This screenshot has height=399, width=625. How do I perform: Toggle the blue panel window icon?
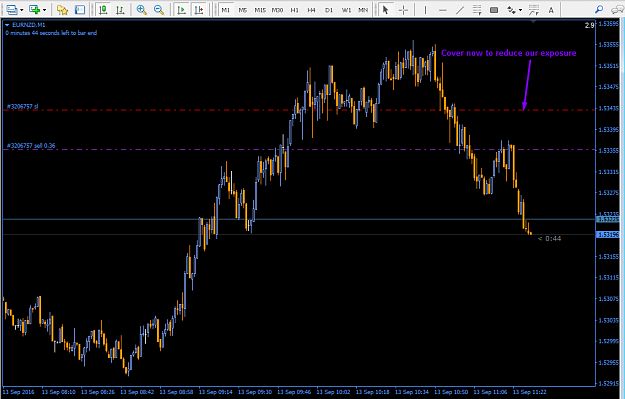[80, 10]
